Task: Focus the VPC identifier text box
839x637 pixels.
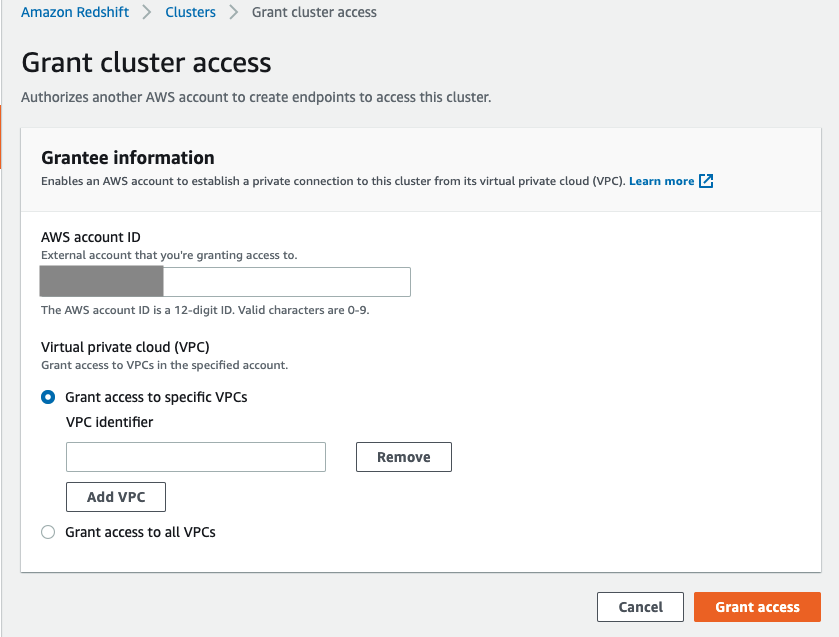Action: tap(196, 457)
